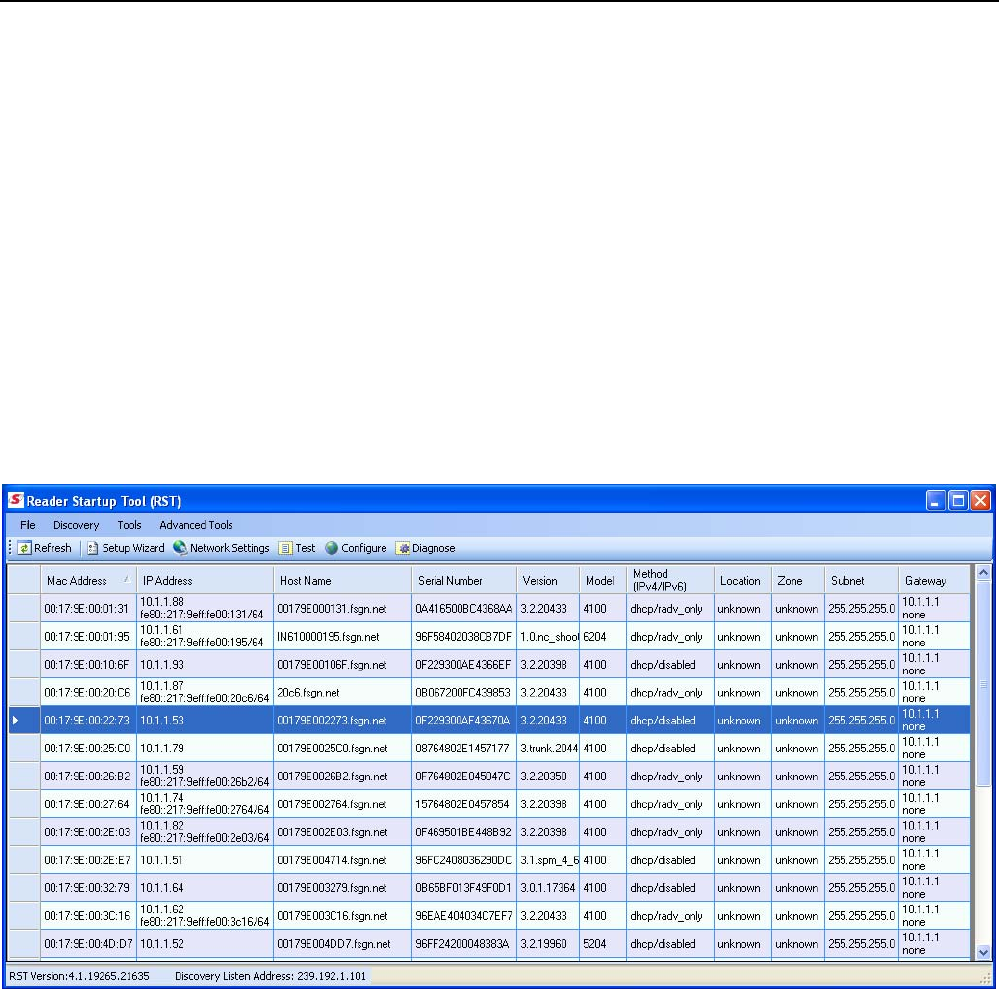The height and width of the screenshot is (989, 999).
Task: Launch the Test tool
Action: click(297, 548)
